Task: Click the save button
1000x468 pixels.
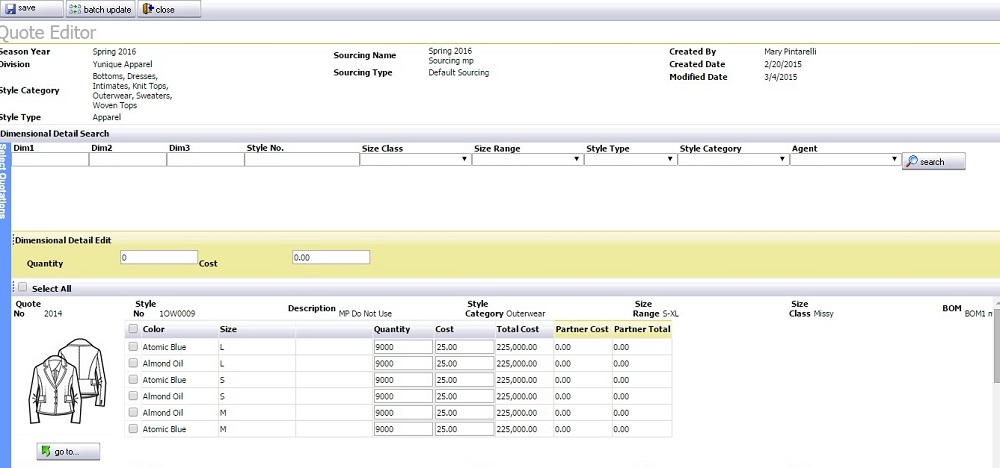Action: [31, 9]
